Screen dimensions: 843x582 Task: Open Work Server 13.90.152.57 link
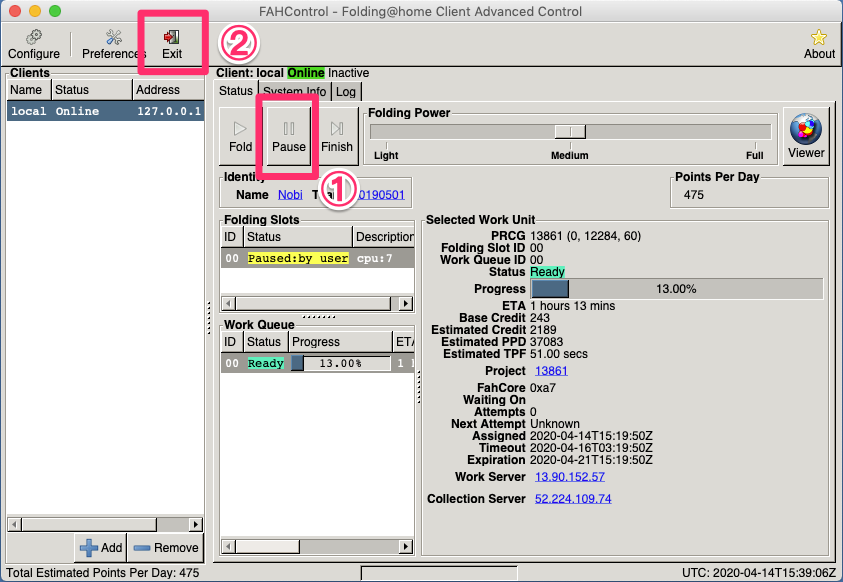(x=569, y=477)
